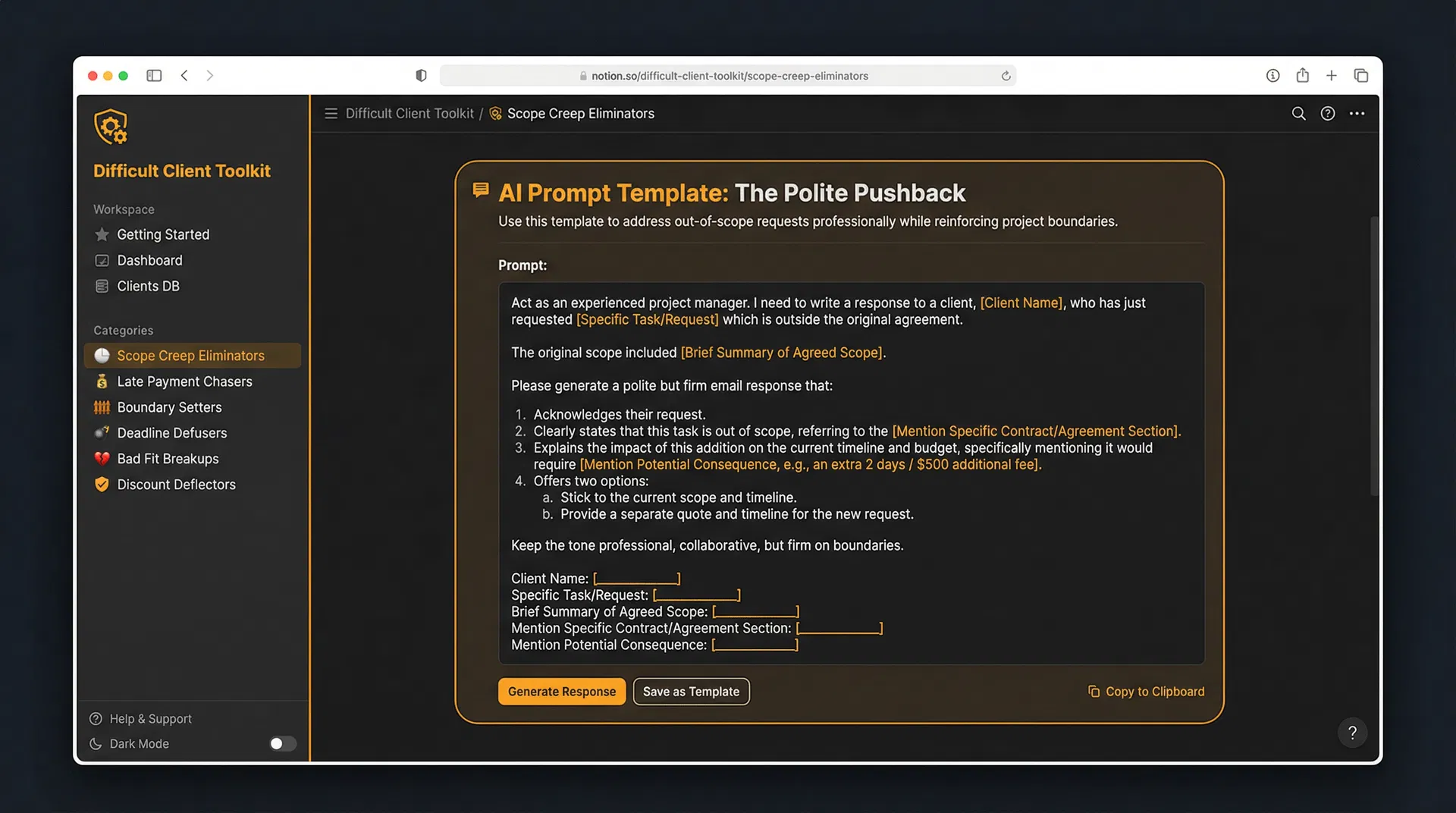The image size is (1456, 813).
Task: Open Clients DB from the sidebar
Action: point(149,286)
